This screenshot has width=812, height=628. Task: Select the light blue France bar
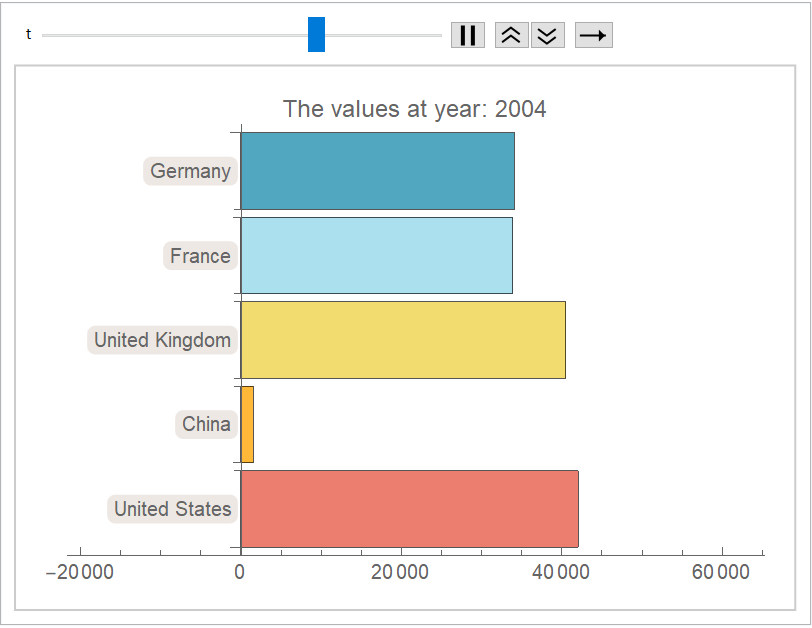pyautogui.click(x=376, y=256)
